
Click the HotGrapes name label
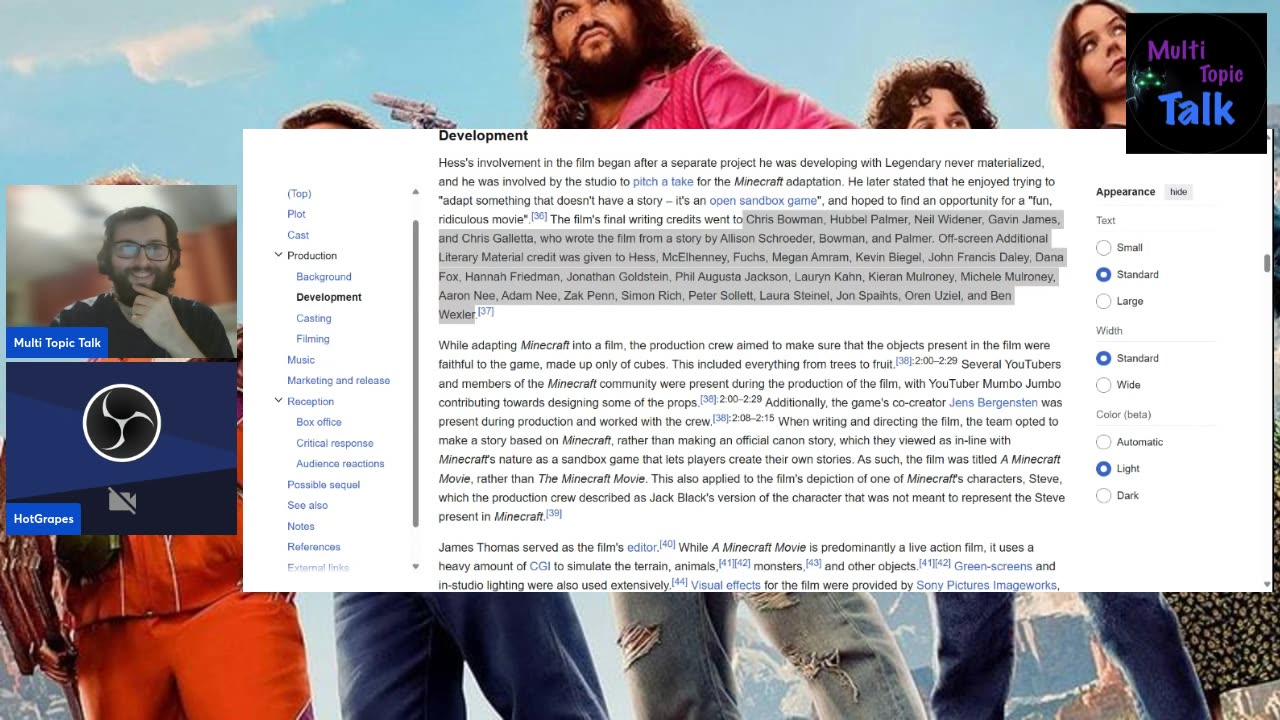[x=44, y=519]
